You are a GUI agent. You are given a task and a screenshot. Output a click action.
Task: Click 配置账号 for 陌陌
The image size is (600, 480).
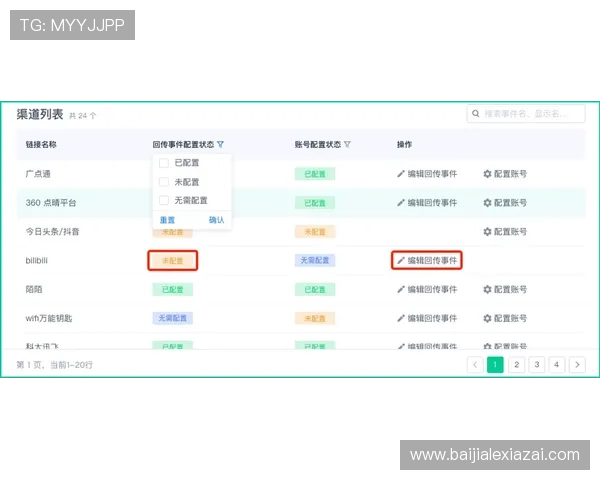[505, 289]
